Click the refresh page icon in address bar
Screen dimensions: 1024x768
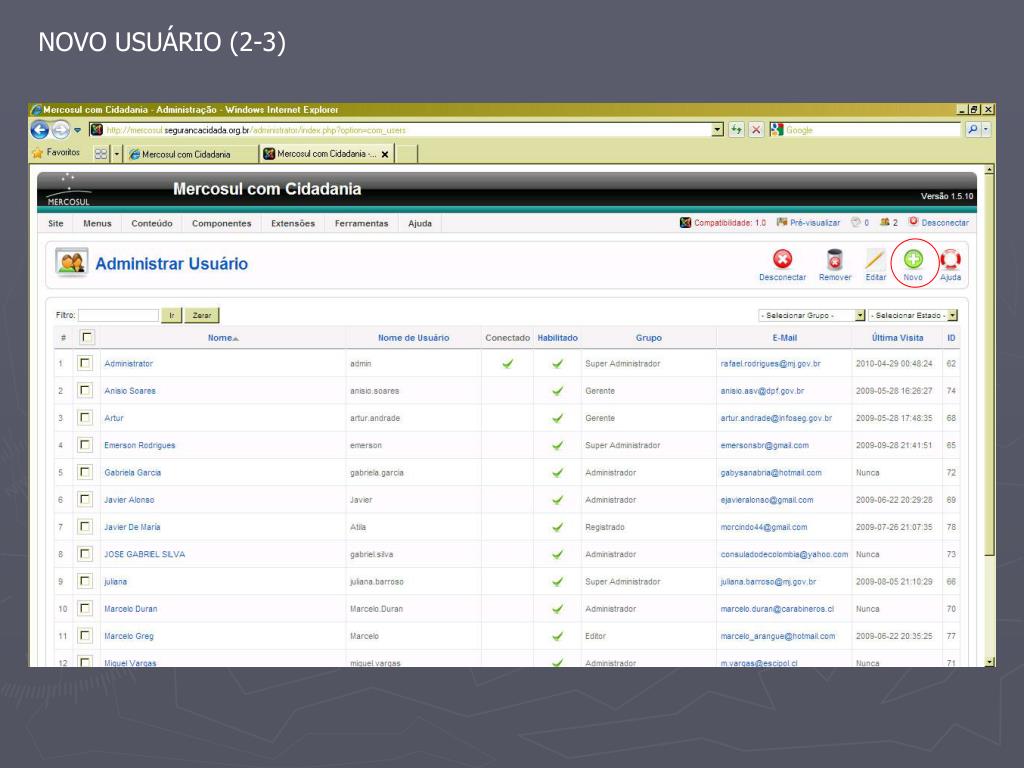(736, 129)
